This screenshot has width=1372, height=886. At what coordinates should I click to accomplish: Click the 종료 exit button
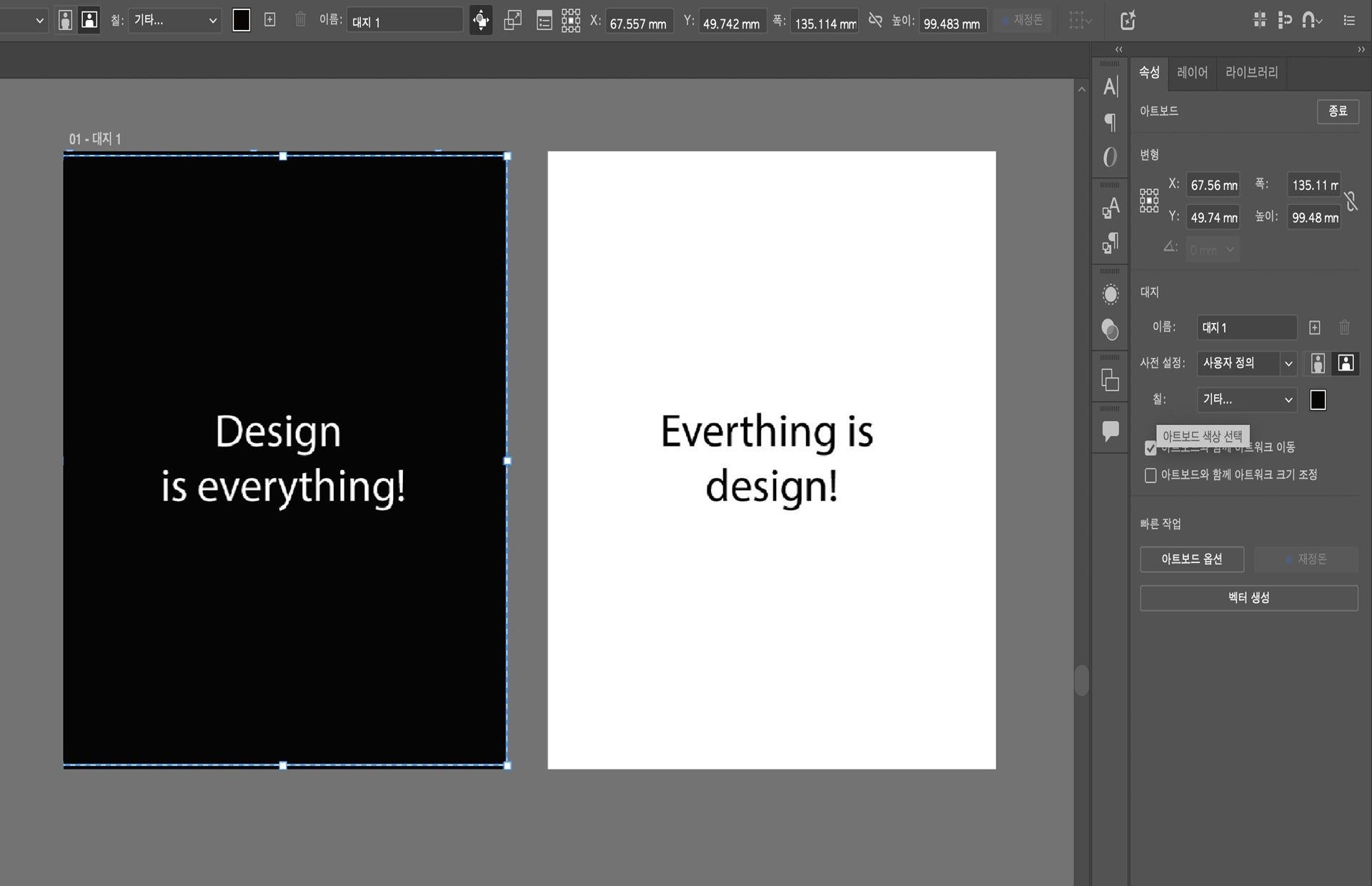(1337, 111)
